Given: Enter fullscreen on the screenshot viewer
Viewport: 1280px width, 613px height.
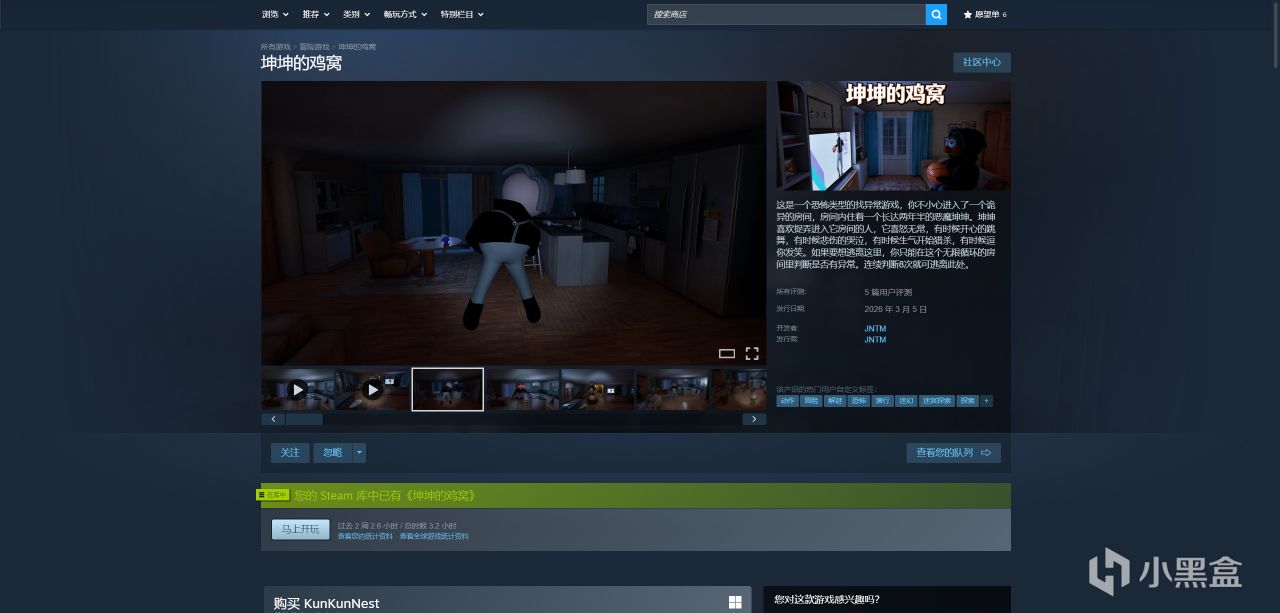Looking at the screenshot, I should click(x=752, y=353).
